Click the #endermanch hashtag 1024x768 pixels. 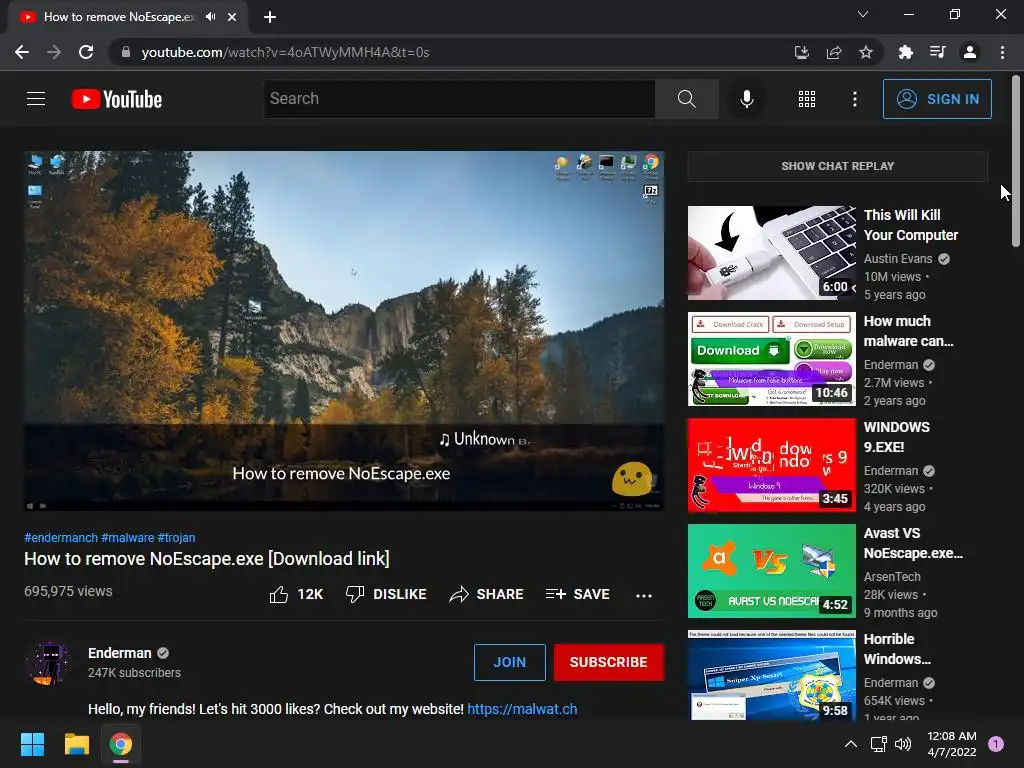[61, 537]
